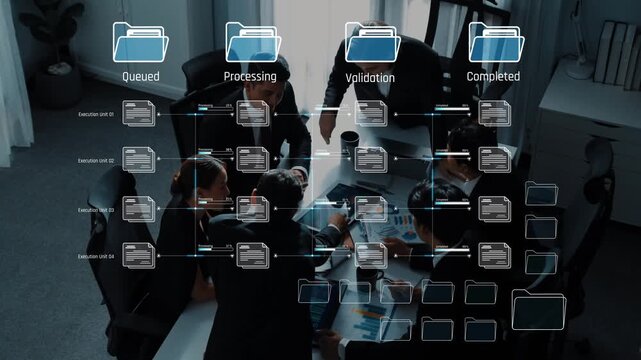641x360 pixels.
Task: Click Execution Unit 02 Validation progress bar
Action: point(332,154)
